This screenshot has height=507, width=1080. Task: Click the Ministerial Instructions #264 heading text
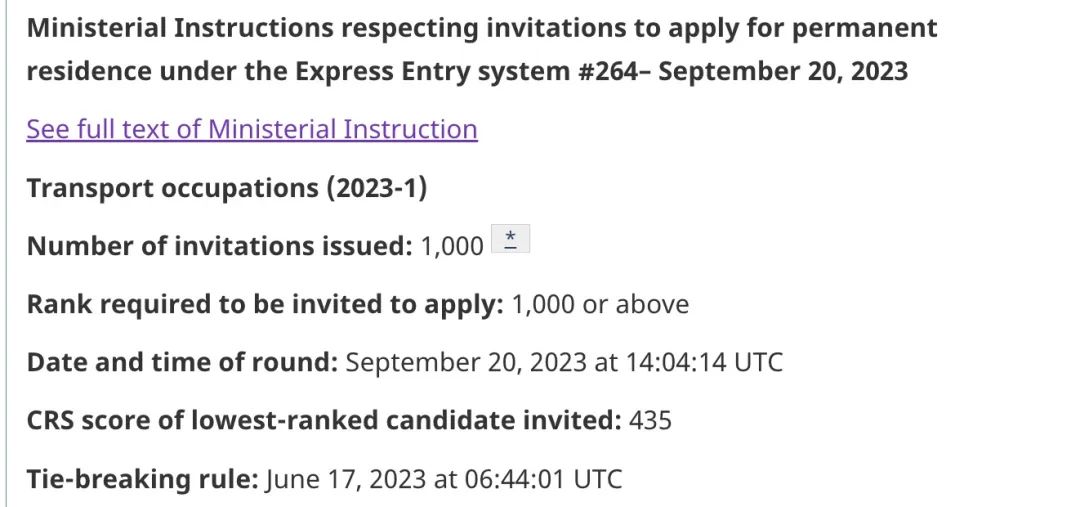coord(481,50)
